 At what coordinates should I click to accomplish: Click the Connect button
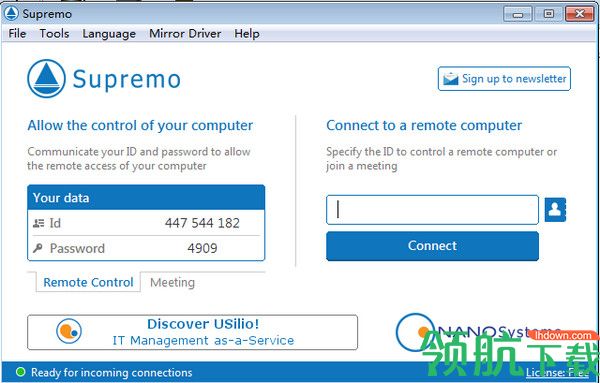click(x=432, y=246)
